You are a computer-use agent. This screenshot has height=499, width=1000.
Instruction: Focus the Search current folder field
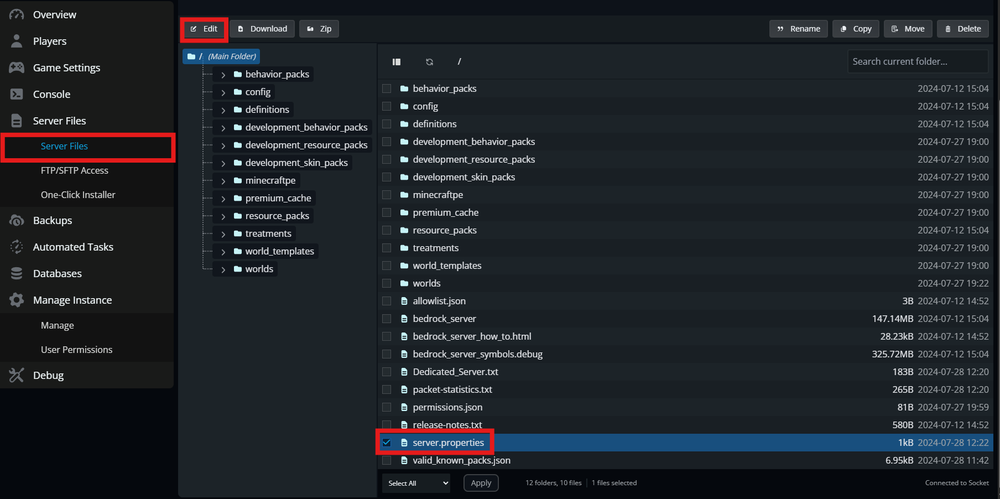coord(918,62)
